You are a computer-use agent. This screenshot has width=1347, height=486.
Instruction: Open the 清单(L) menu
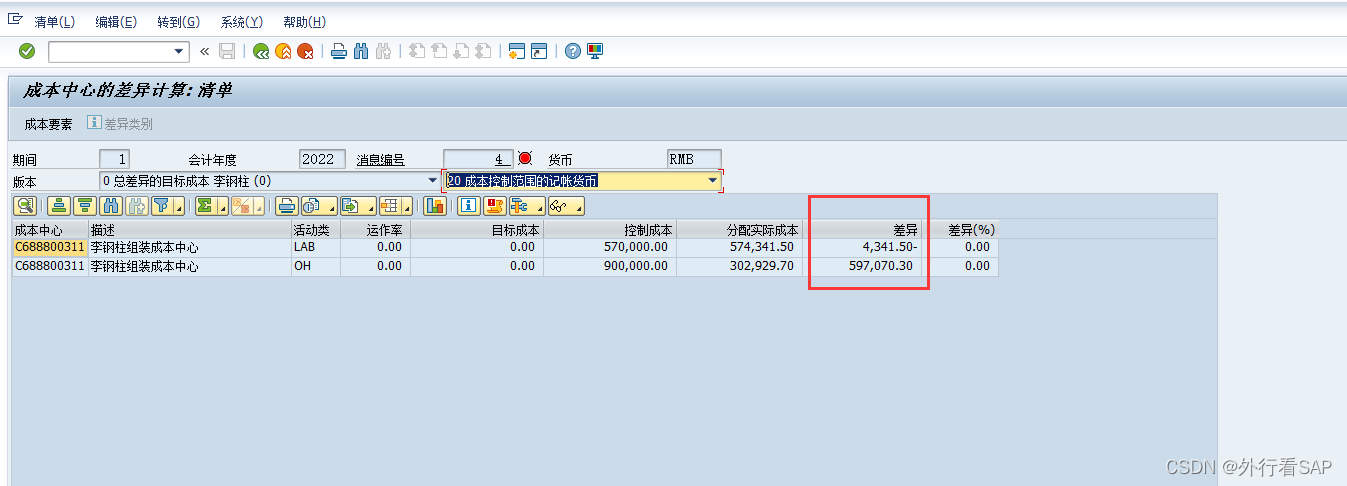pyautogui.click(x=54, y=22)
